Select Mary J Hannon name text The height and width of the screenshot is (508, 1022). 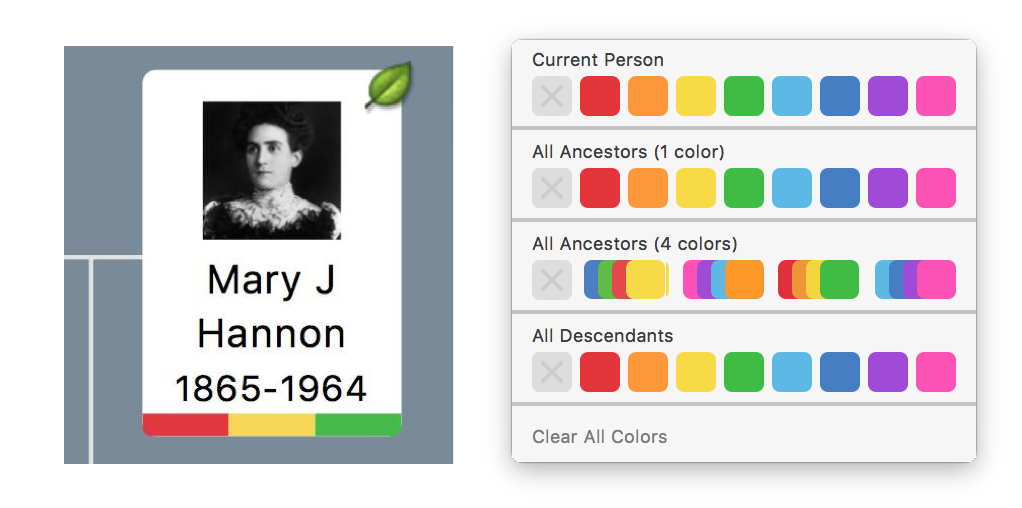coord(271,306)
